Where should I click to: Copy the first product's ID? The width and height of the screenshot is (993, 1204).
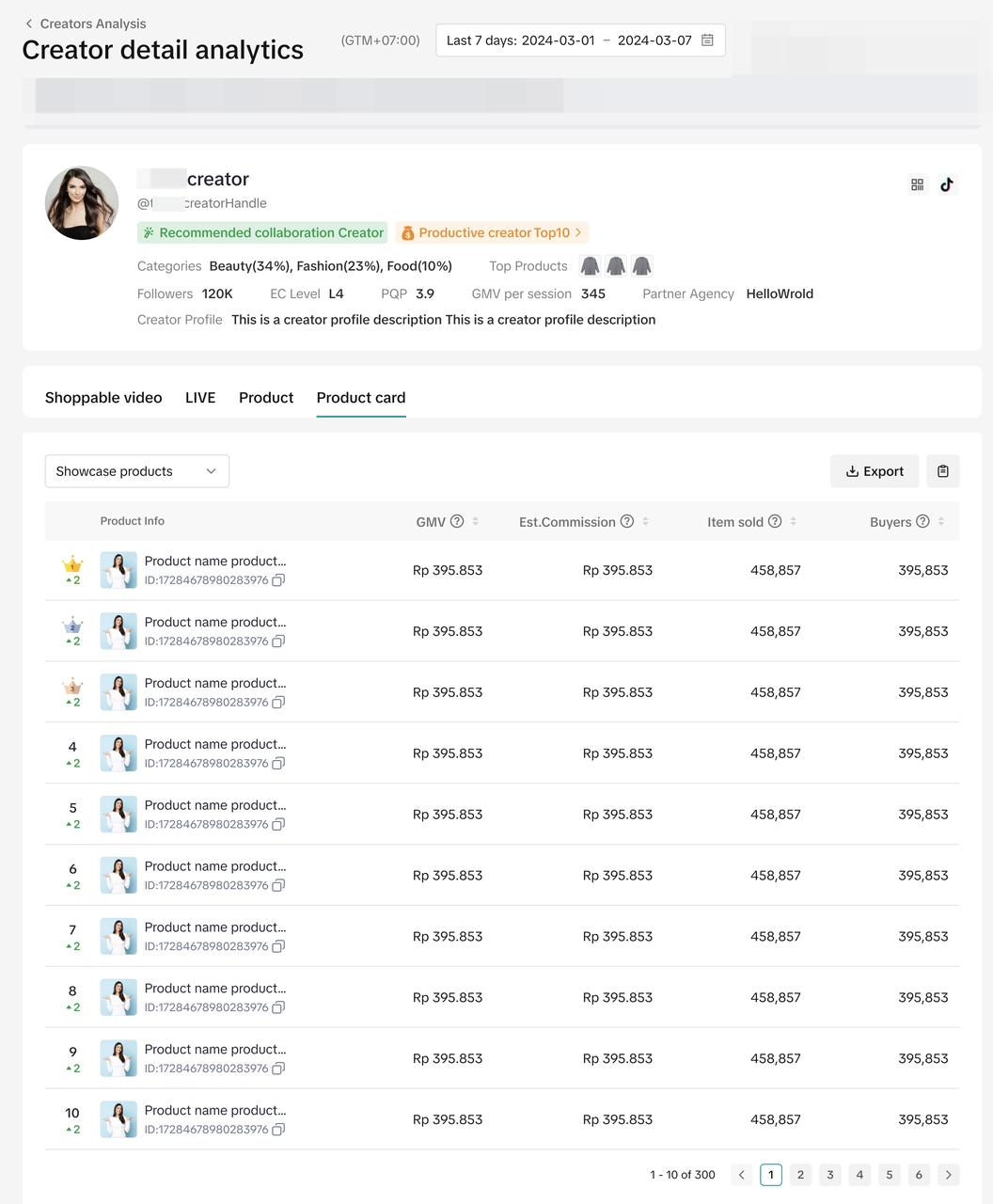[278, 580]
